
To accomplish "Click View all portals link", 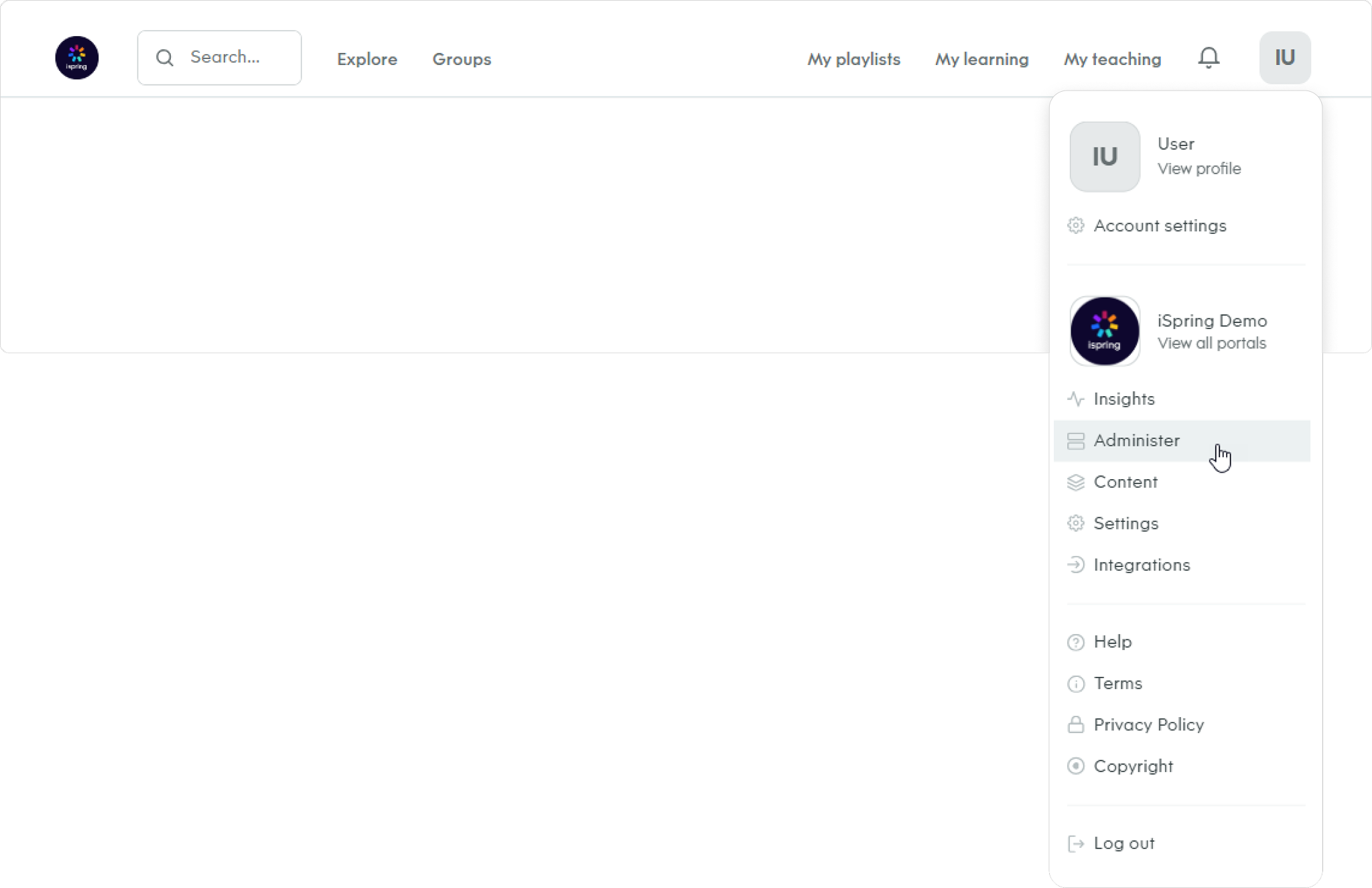I will click(1212, 343).
